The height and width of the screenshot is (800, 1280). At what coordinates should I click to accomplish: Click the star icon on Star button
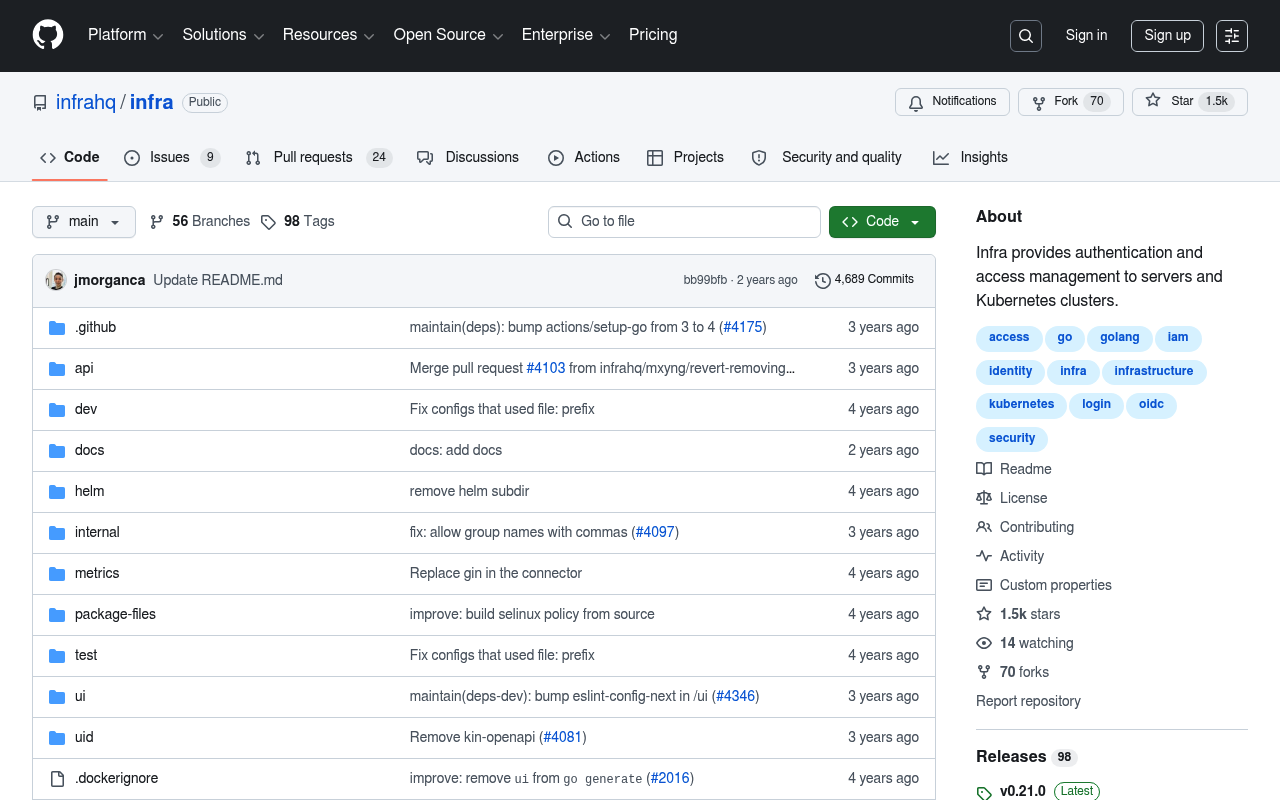tap(1153, 101)
